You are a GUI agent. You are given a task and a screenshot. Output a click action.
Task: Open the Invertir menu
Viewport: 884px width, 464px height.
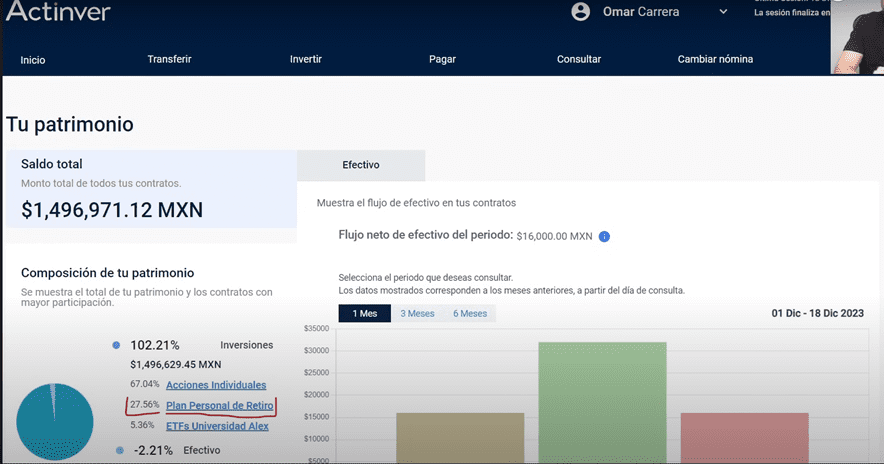coord(305,60)
